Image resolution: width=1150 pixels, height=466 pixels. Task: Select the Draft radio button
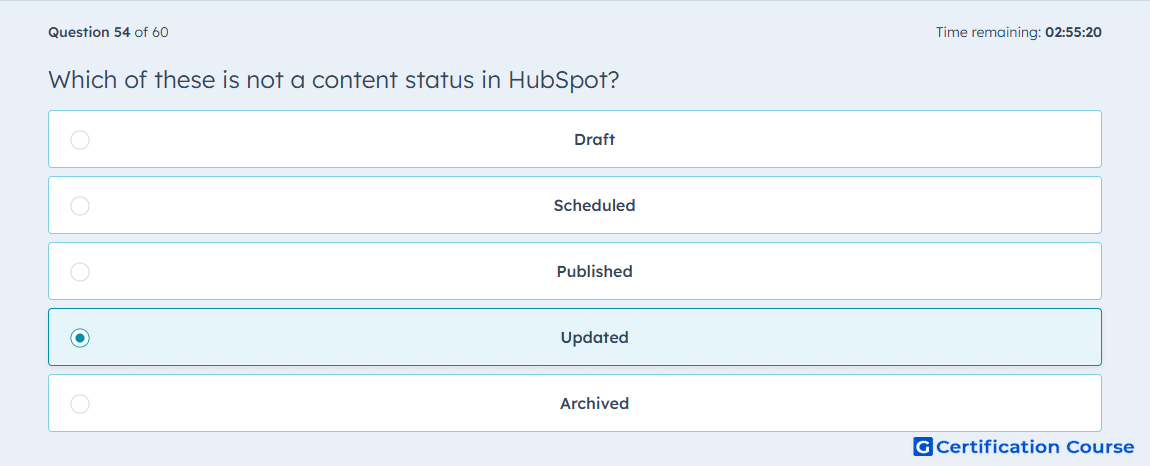(x=80, y=139)
